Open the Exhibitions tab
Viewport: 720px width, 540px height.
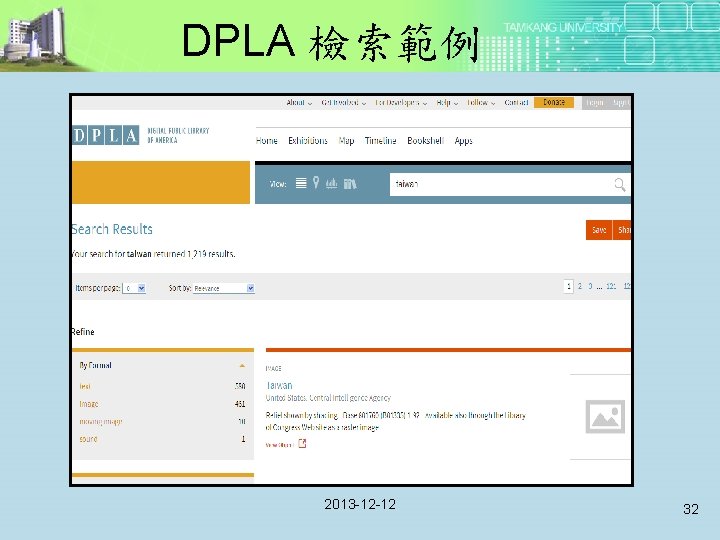[308, 141]
